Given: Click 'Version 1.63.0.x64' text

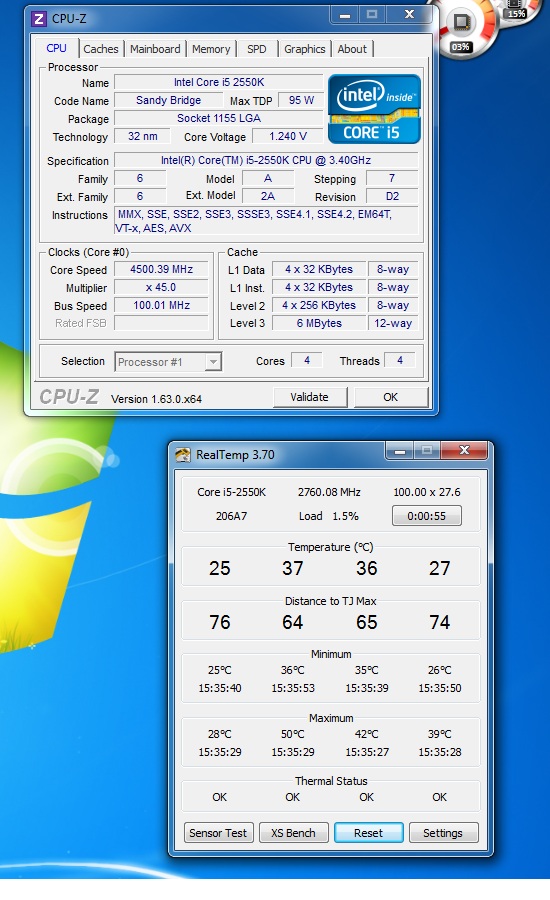Looking at the screenshot, I should pyautogui.click(x=156, y=399).
